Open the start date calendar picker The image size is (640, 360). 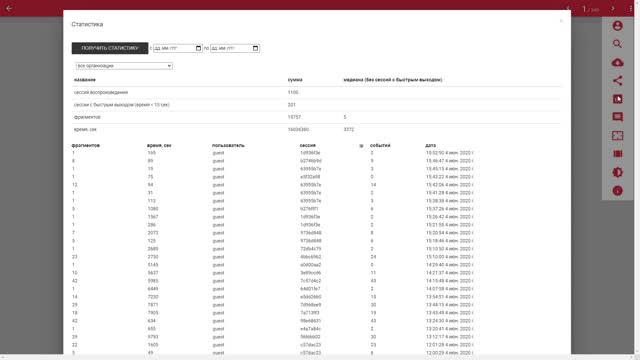tap(198, 48)
